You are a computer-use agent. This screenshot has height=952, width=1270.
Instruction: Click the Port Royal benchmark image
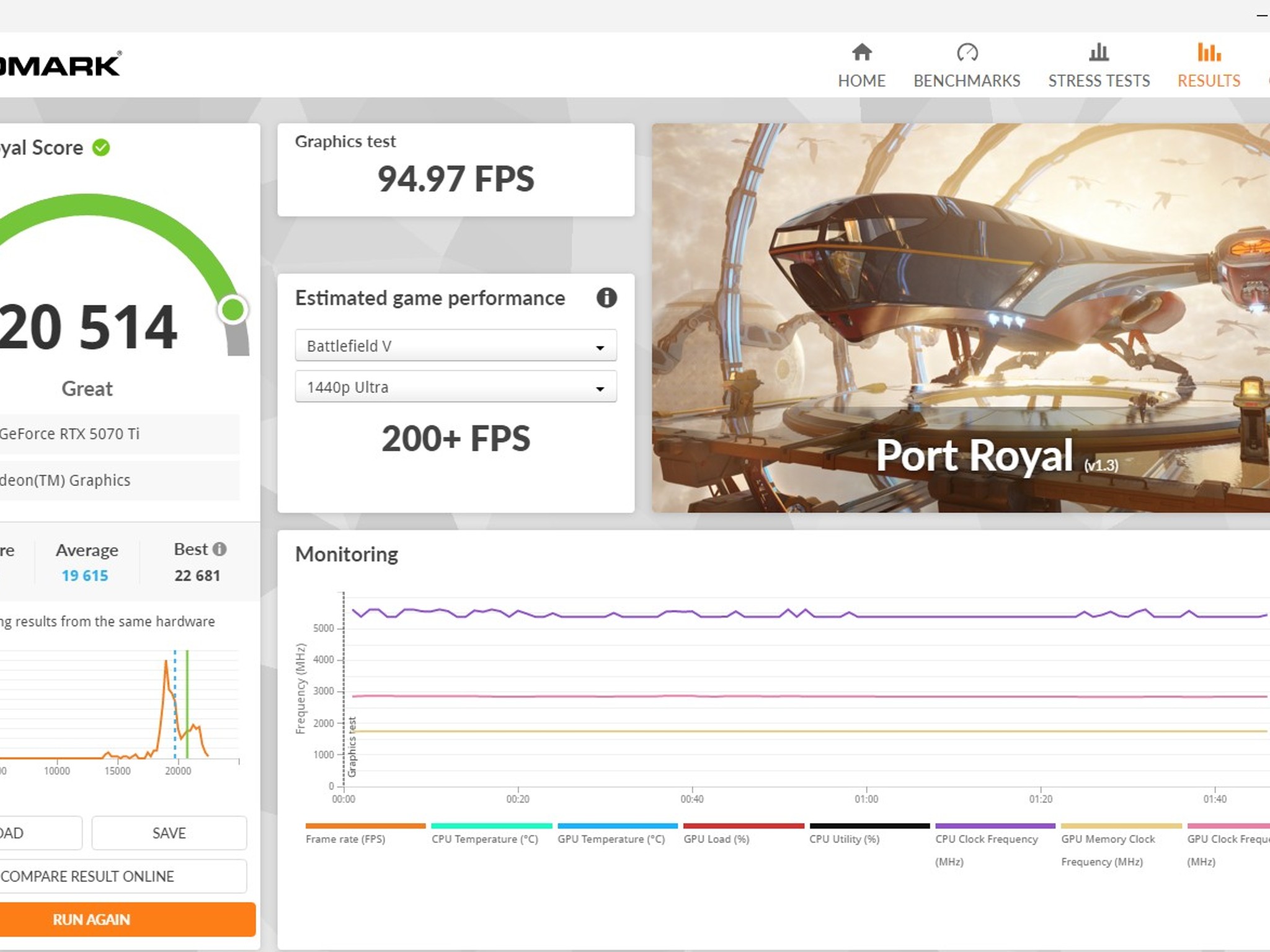(x=961, y=318)
